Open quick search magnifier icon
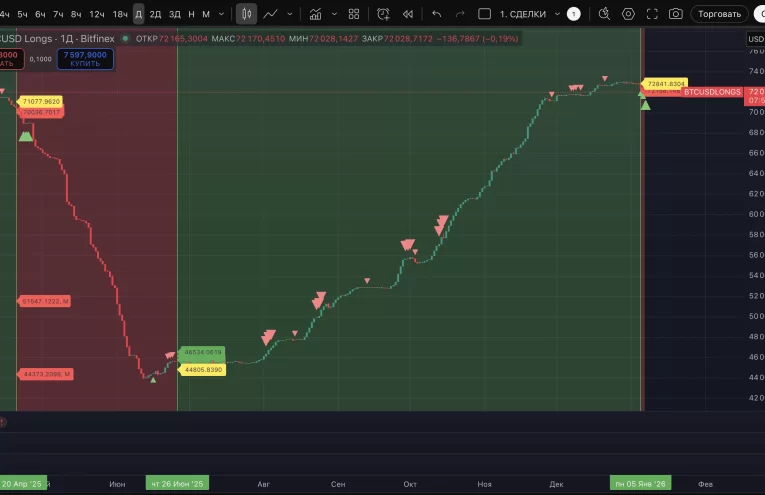Viewport: 765px width, 495px height. (604, 14)
